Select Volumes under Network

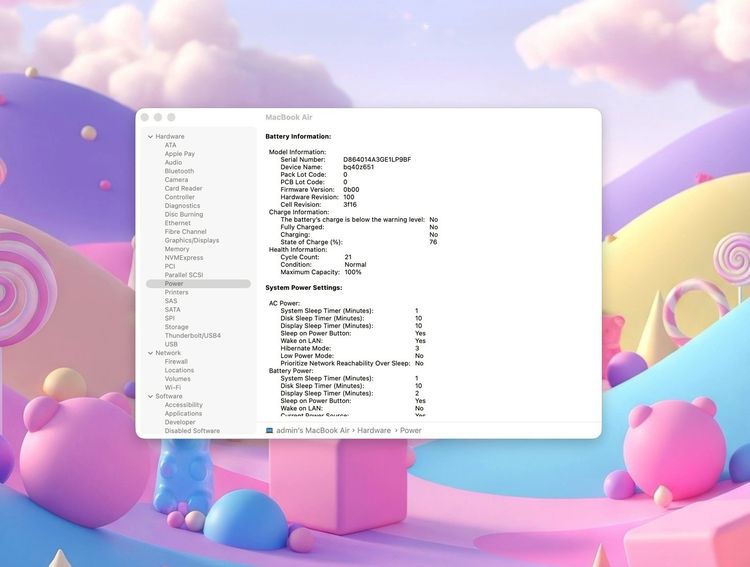[x=177, y=379]
